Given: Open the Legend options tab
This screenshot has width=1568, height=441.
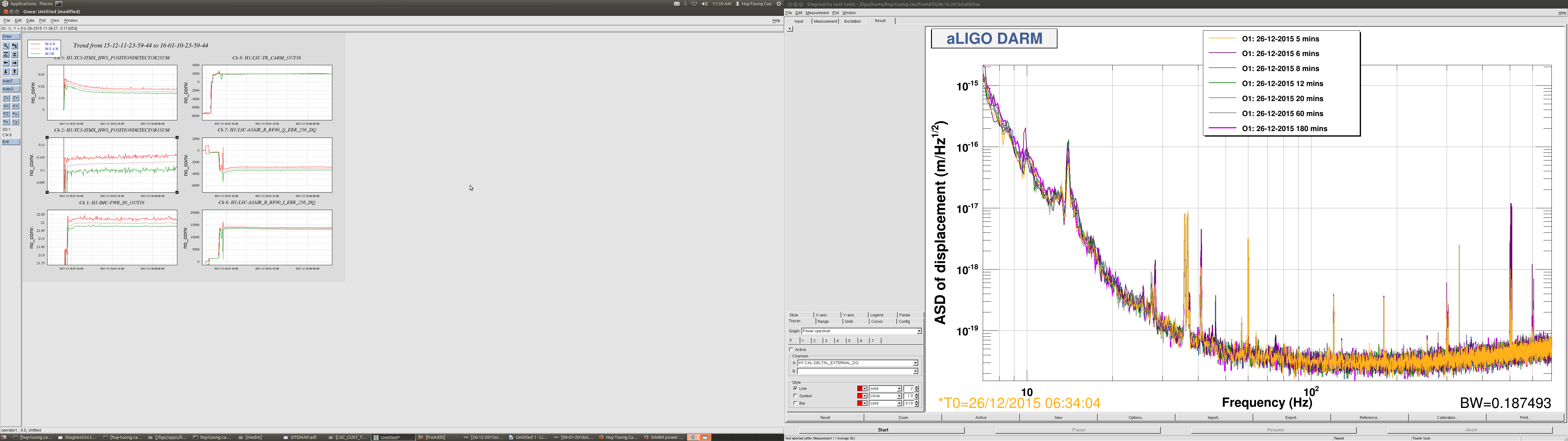Looking at the screenshot, I should (x=881, y=315).
